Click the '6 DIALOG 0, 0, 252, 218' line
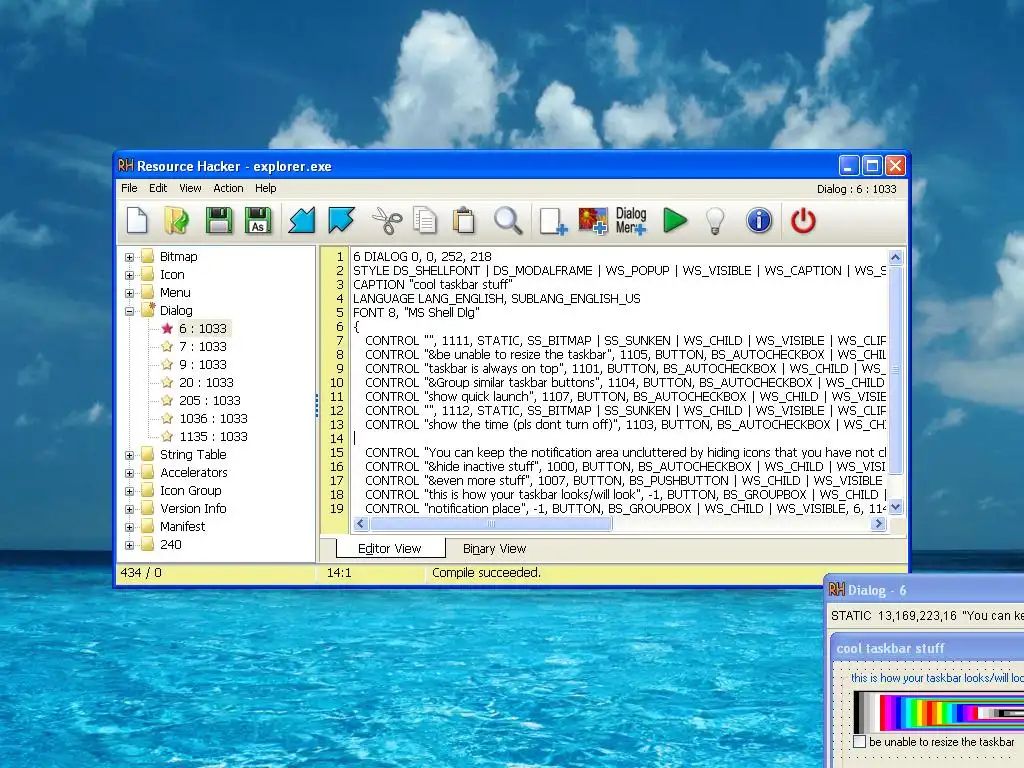The height and width of the screenshot is (768, 1024). click(422, 257)
